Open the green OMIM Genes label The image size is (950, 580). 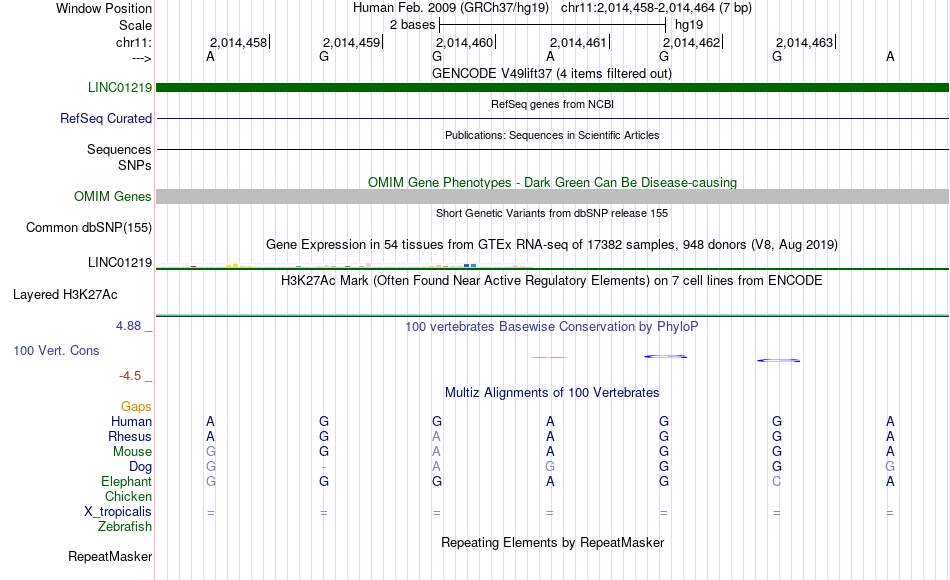tap(112, 196)
